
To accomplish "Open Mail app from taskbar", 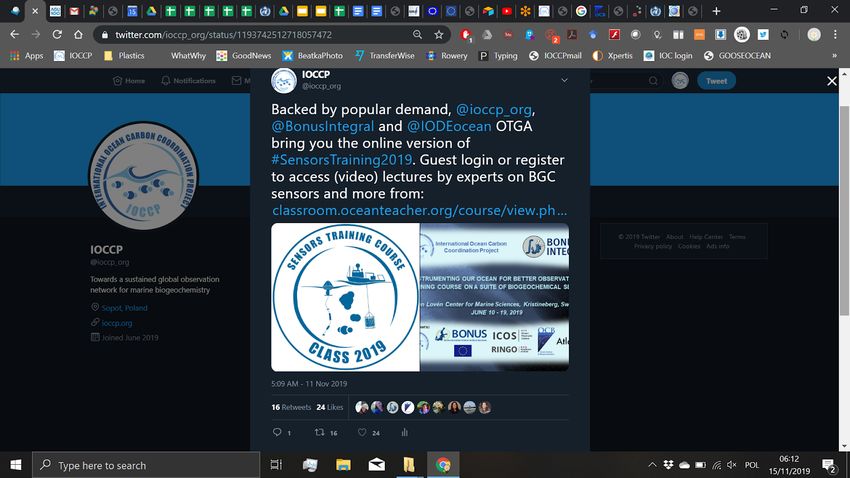I will (x=376, y=465).
